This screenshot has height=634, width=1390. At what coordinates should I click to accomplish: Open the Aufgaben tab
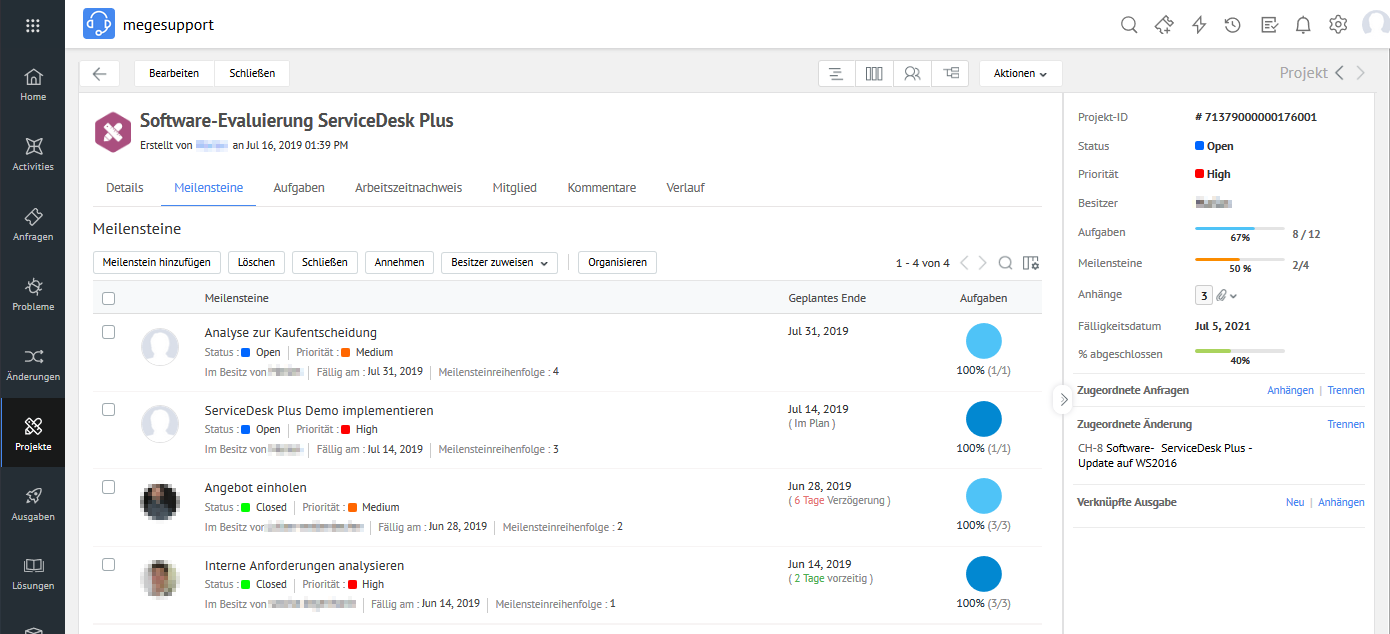pos(299,187)
